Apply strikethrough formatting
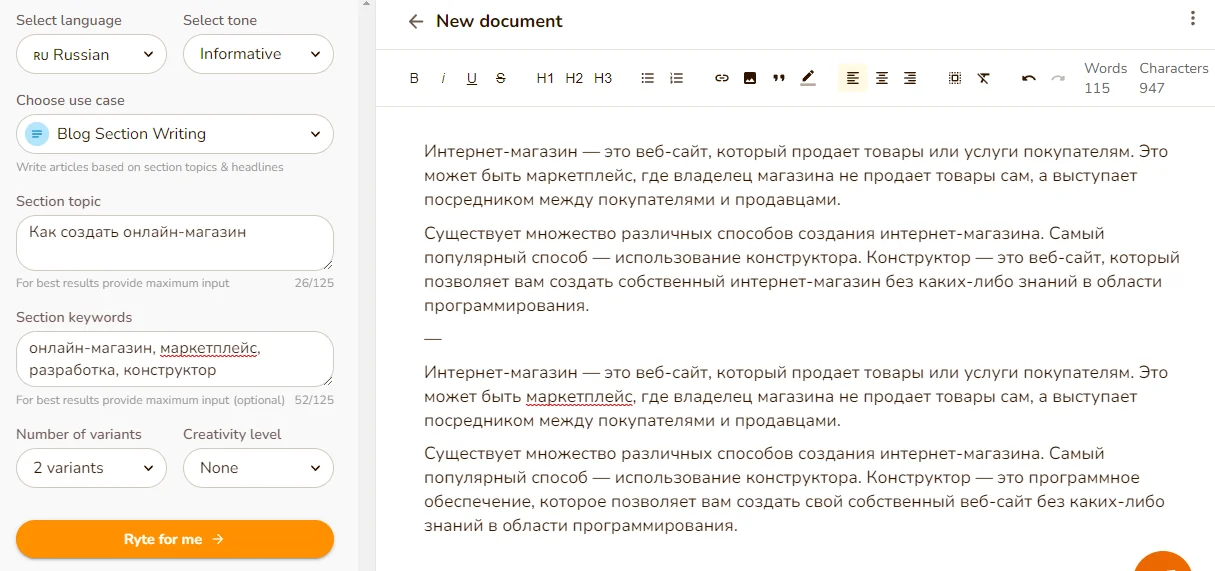1215x571 pixels. 501,78
